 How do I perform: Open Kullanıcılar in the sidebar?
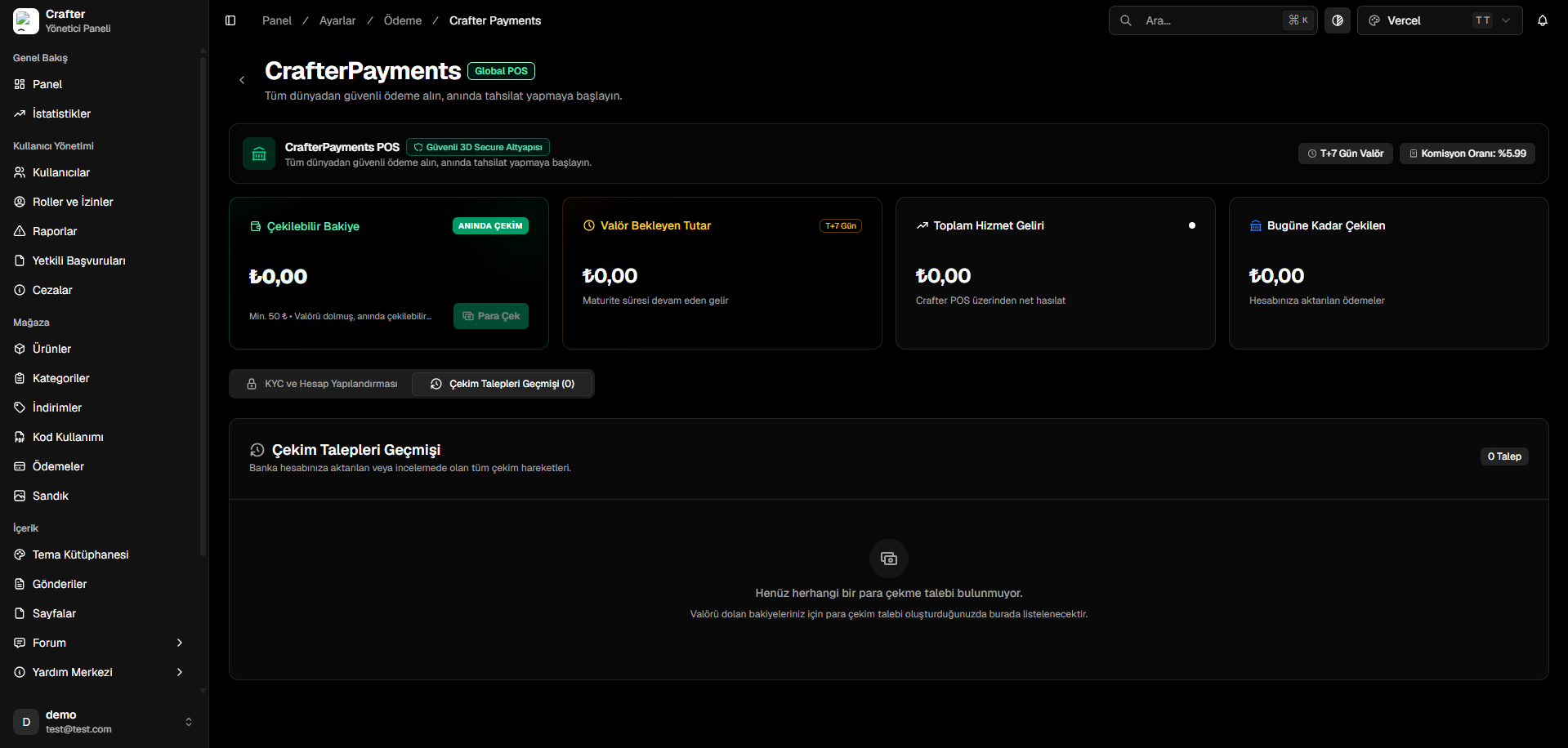(100, 172)
